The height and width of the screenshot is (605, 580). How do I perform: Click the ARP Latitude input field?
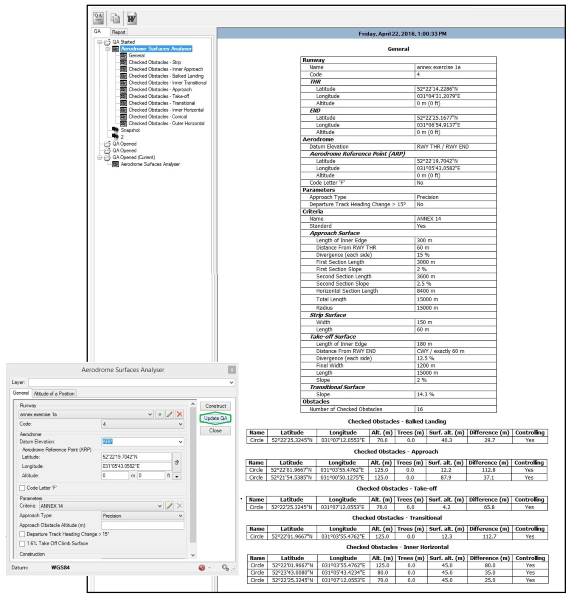pyautogui.click(x=136, y=457)
